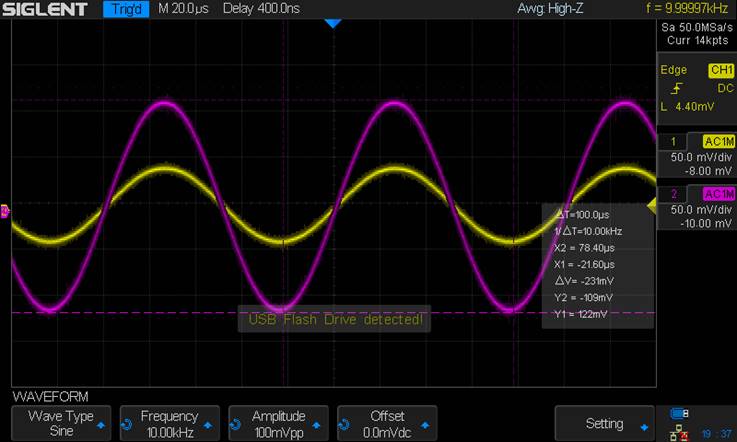Select channel 1 number tab
This screenshot has height=442, width=737.
click(673, 142)
